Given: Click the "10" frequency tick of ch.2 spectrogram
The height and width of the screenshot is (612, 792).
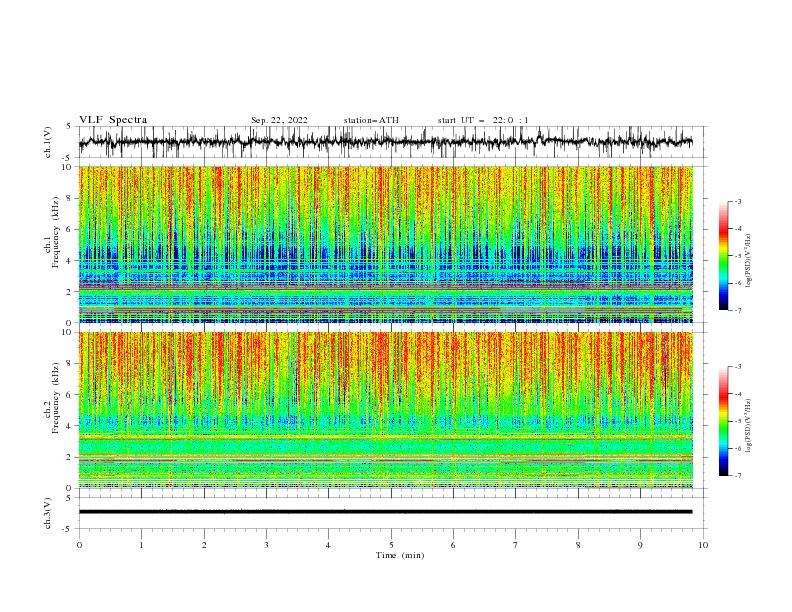Looking at the screenshot, I should [69, 332].
